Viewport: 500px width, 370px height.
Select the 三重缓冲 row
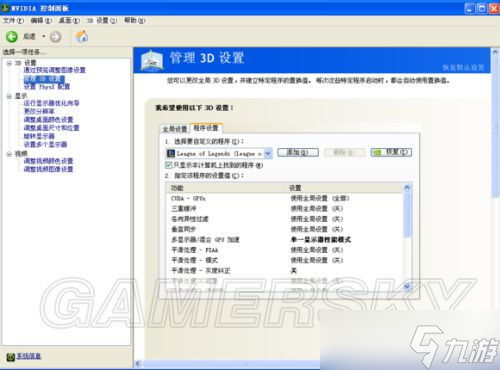pyautogui.click(x=285, y=209)
